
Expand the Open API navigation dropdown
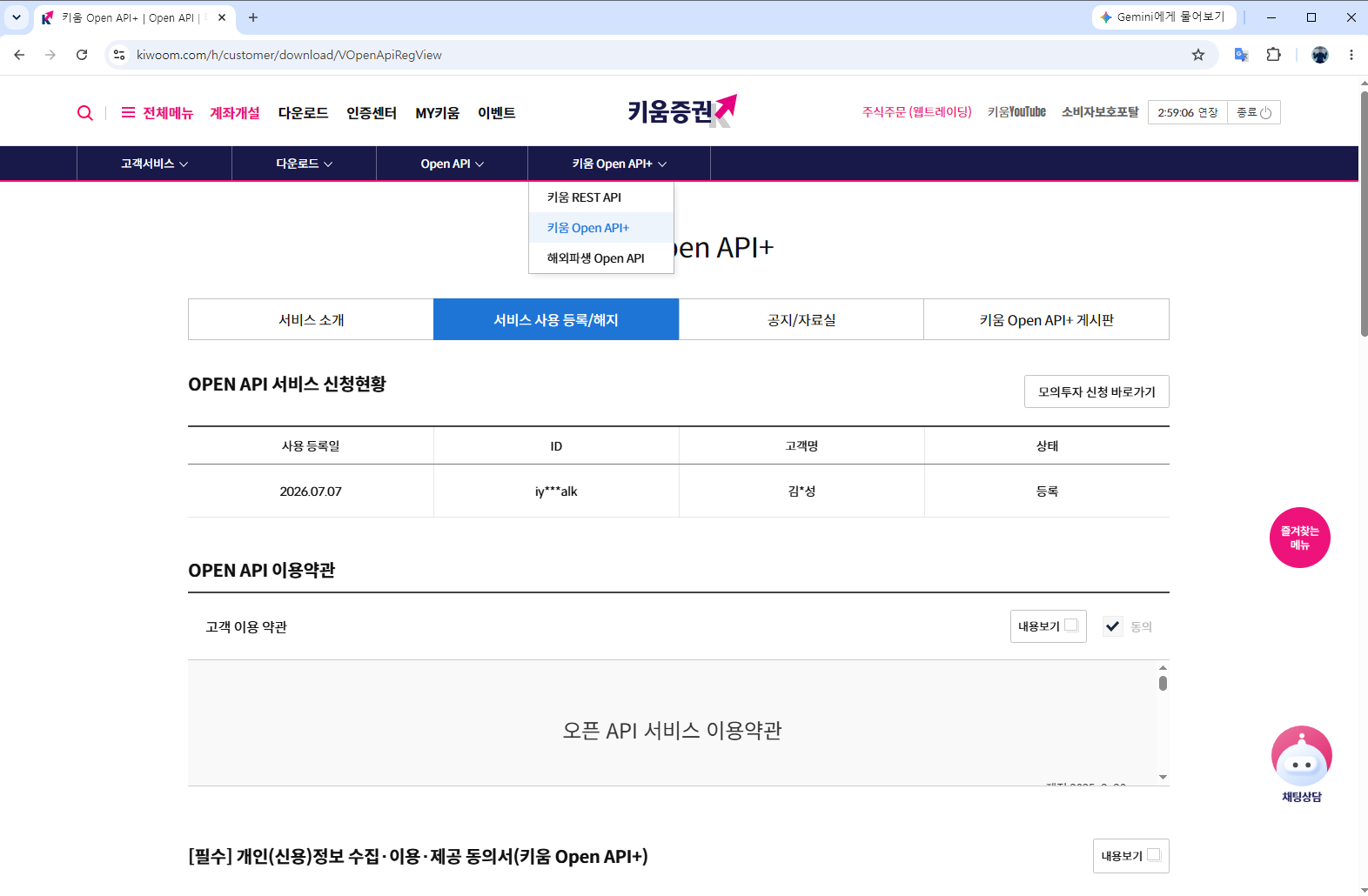pos(452,164)
